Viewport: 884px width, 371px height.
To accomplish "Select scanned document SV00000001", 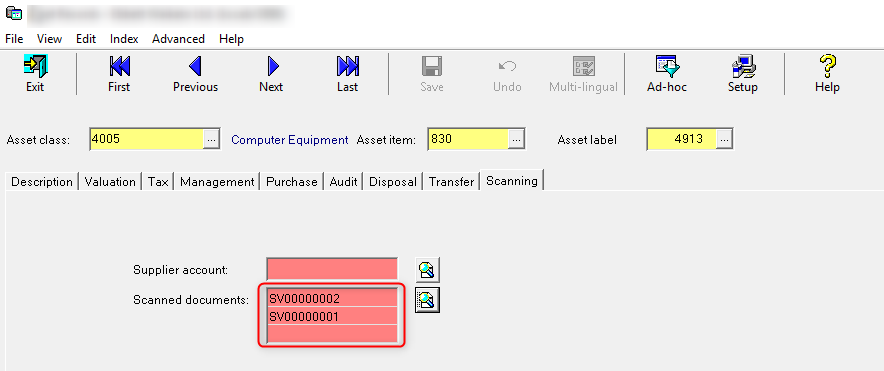I will [x=332, y=316].
